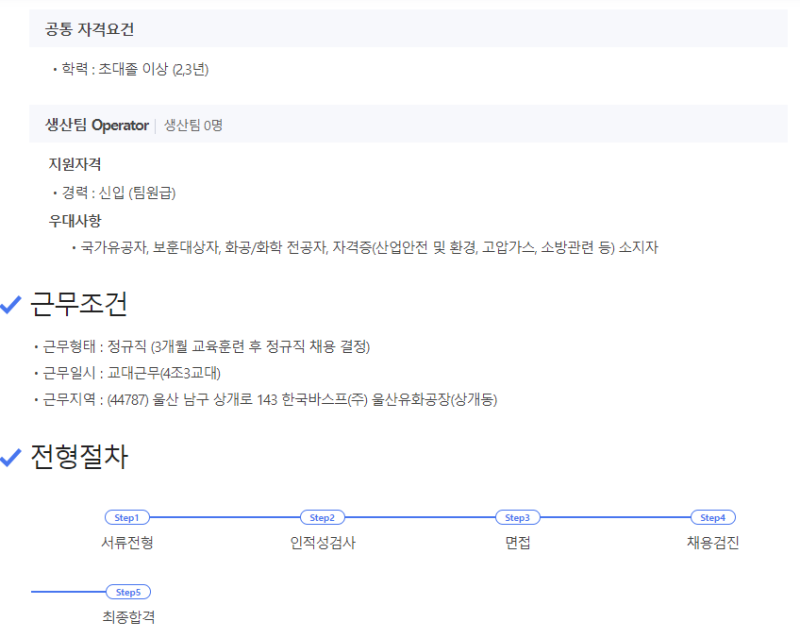Click the 지원자격 subheading
800x638 pixels.
(75, 164)
